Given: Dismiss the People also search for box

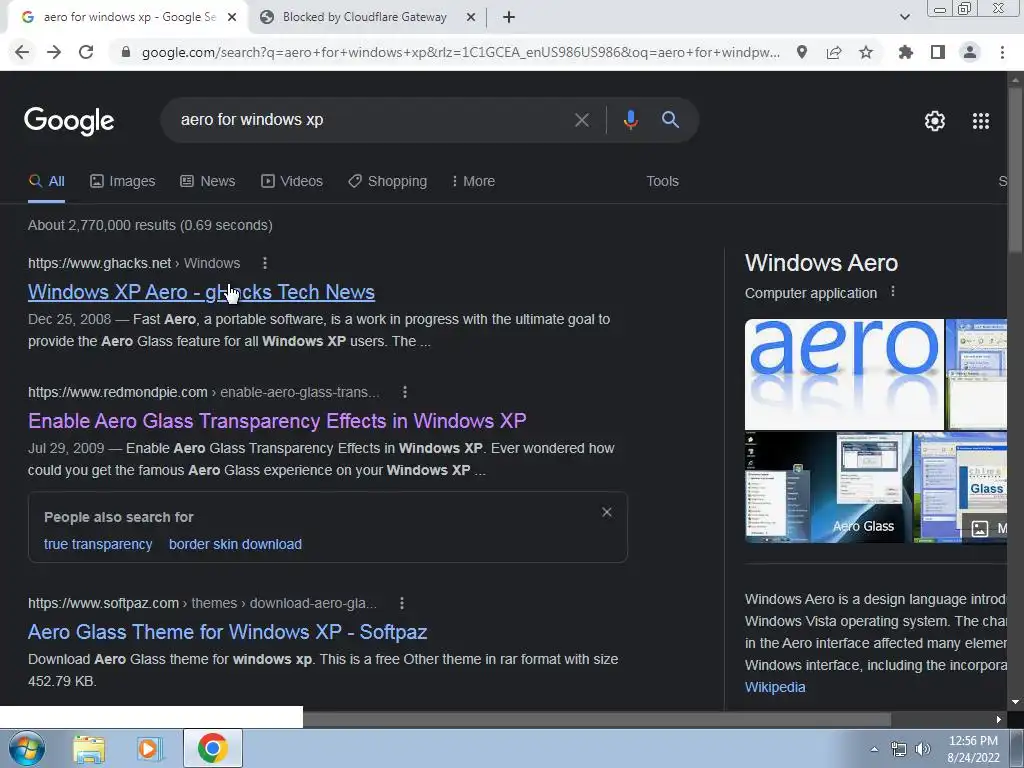Looking at the screenshot, I should pos(607,513).
